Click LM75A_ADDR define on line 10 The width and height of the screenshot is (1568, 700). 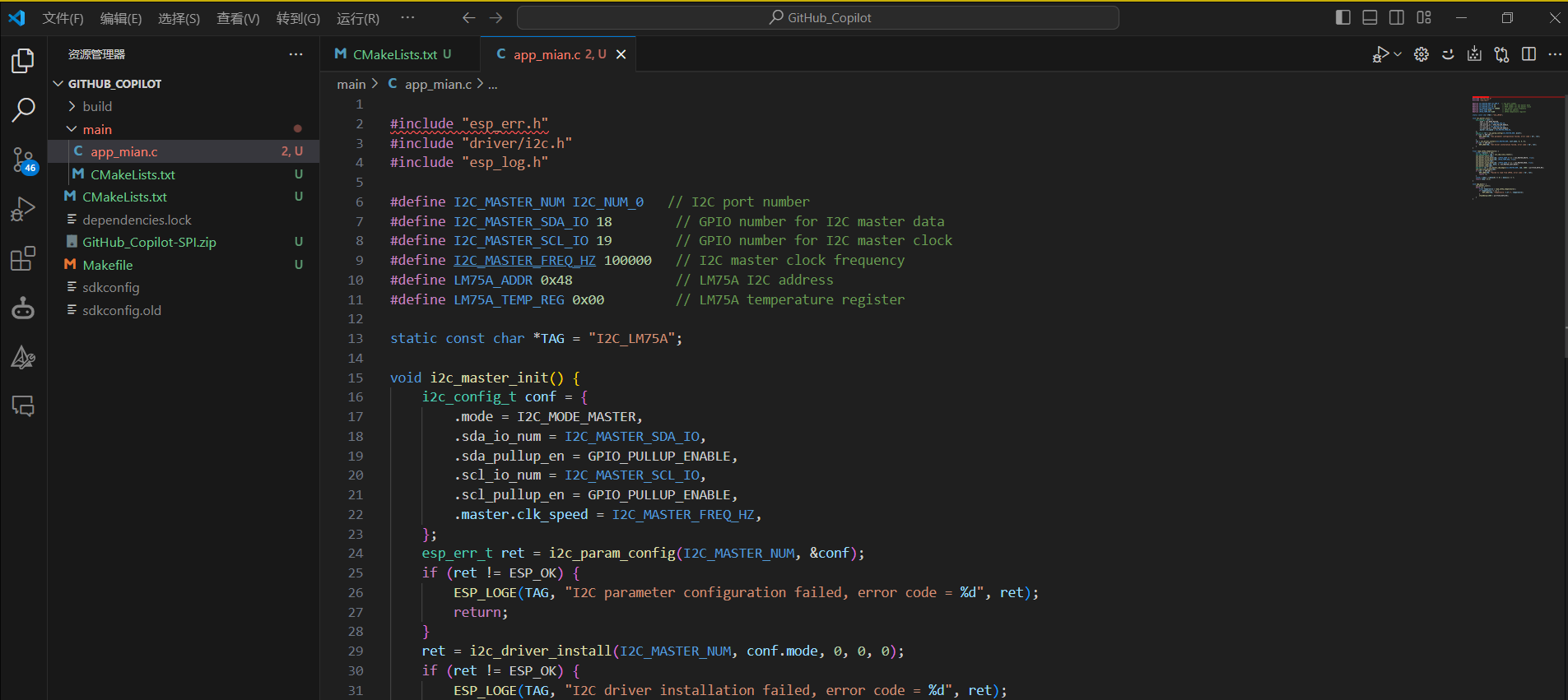click(493, 280)
